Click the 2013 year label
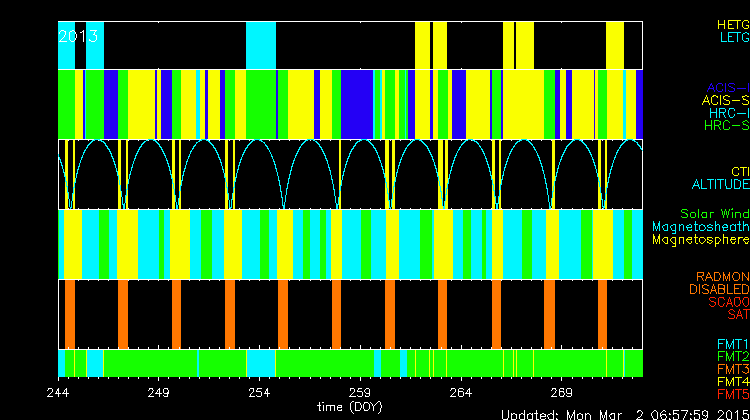Viewport: 750px width, 420px height. [78, 36]
